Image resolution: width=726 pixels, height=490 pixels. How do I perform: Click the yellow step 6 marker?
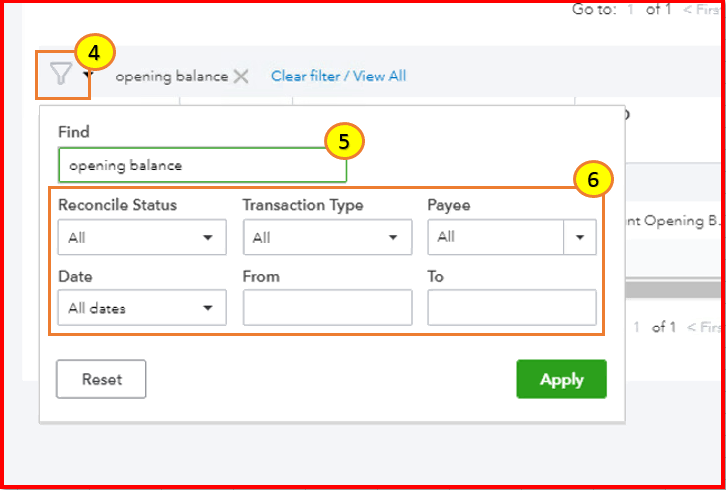pyautogui.click(x=592, y=181)
